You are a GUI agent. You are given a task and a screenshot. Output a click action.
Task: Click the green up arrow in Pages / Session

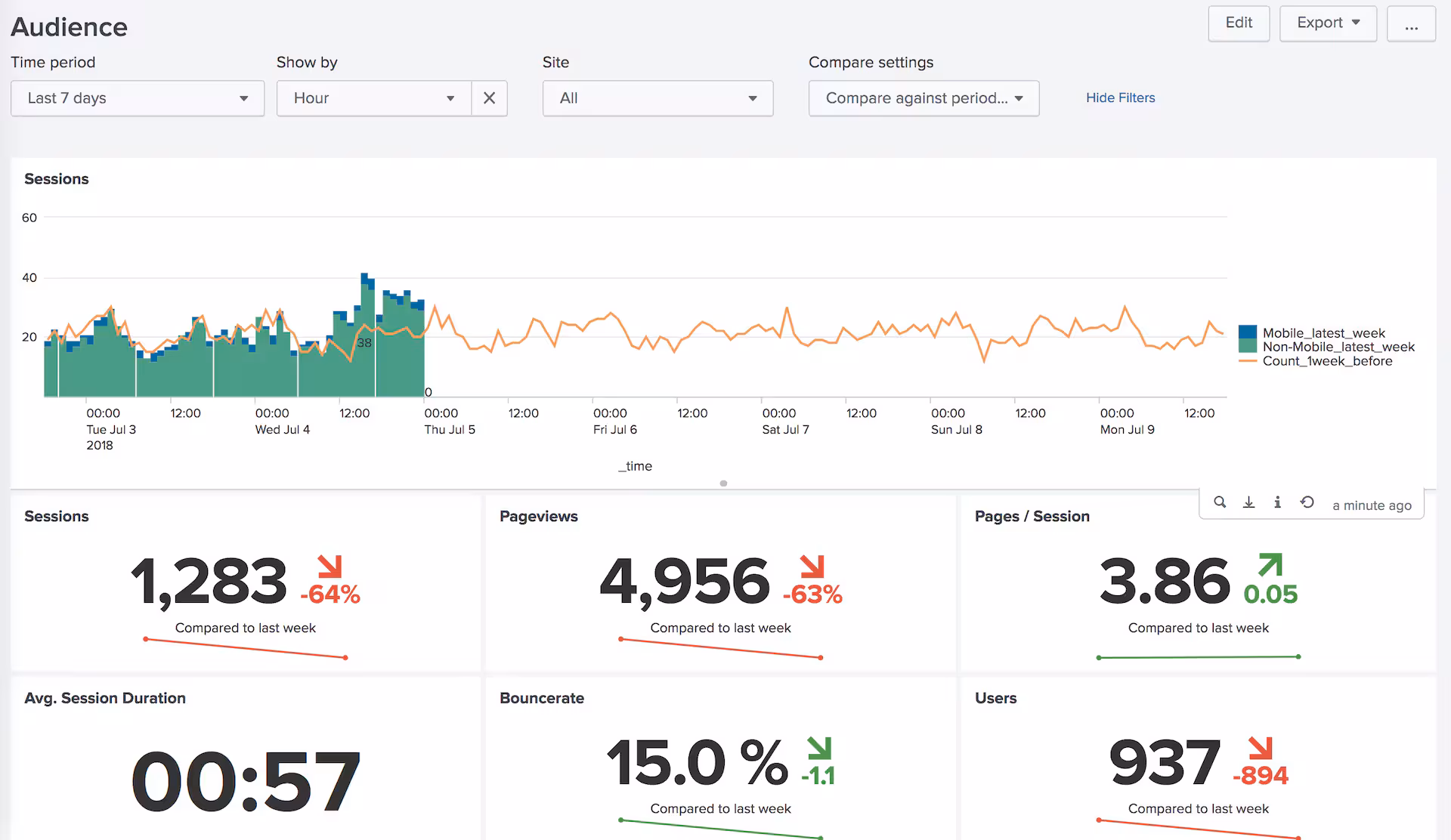(1270, 565)
